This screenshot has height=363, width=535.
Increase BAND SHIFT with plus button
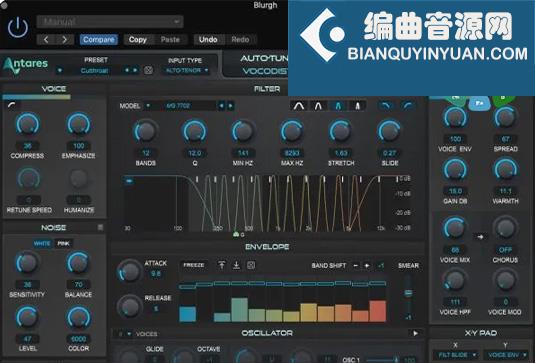(x=367, y=265)
